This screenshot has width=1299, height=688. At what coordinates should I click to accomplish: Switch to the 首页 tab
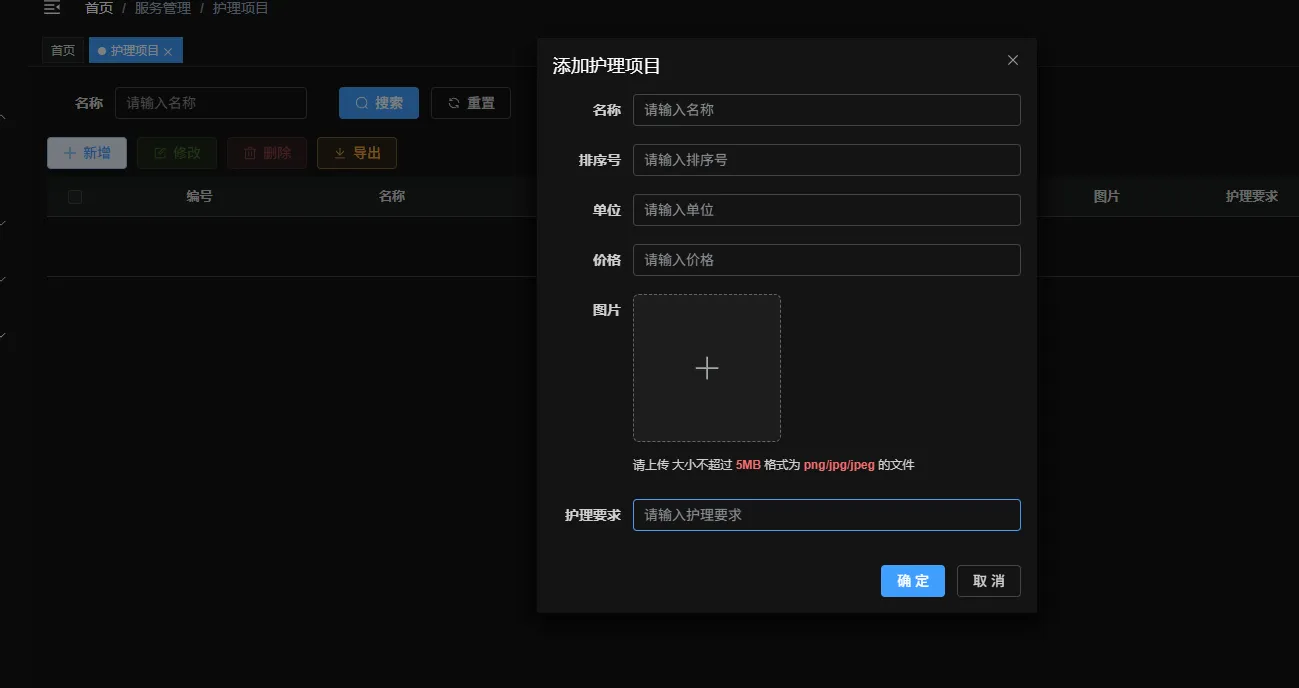(x=63, y=50)
